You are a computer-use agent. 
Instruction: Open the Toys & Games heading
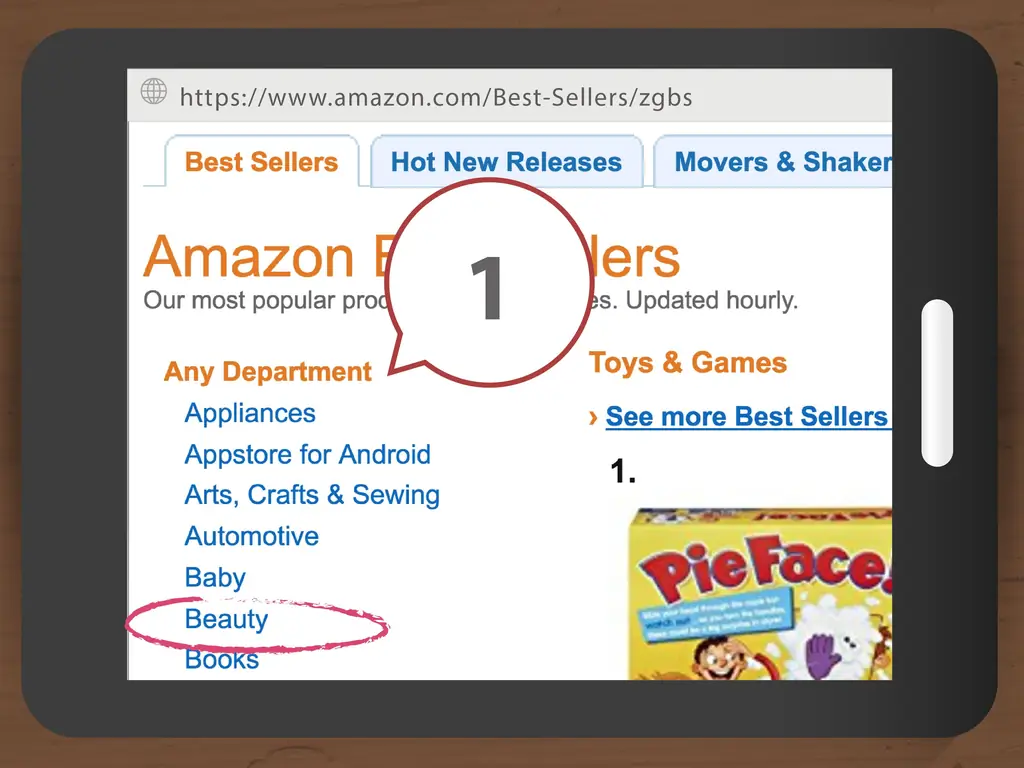[687, 362]
